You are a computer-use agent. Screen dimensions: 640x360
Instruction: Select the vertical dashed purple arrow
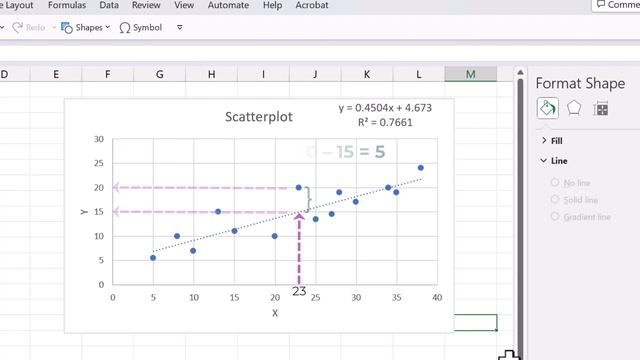pos(299,248)
